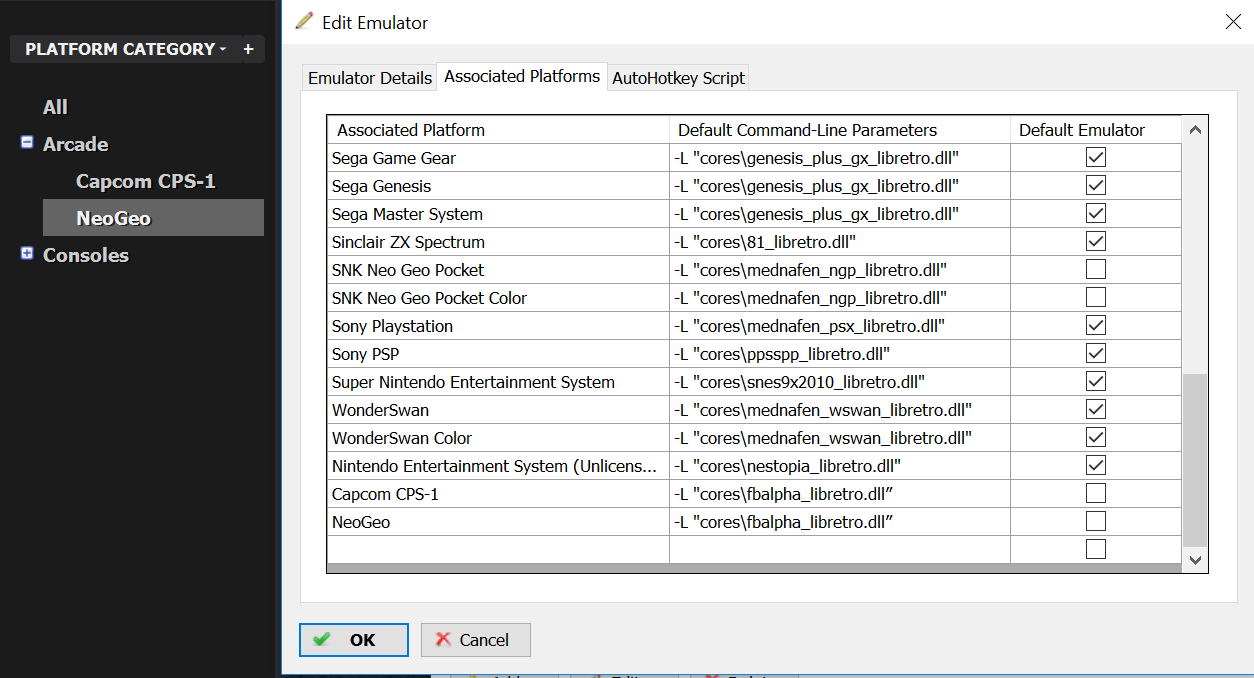1254x678 pixels.
Task: Toggle Default Emulator for Sinclair ZX Spectrum
Action: (x=1096, y=241)
